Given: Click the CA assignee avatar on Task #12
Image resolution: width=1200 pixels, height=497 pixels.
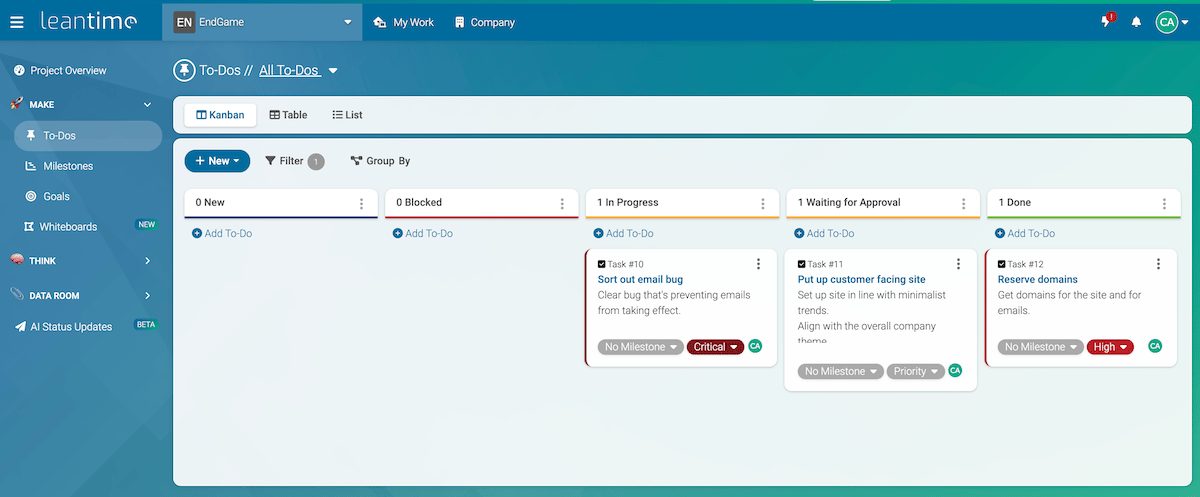Looking at the screenshot, I should tap(1155, 346).
